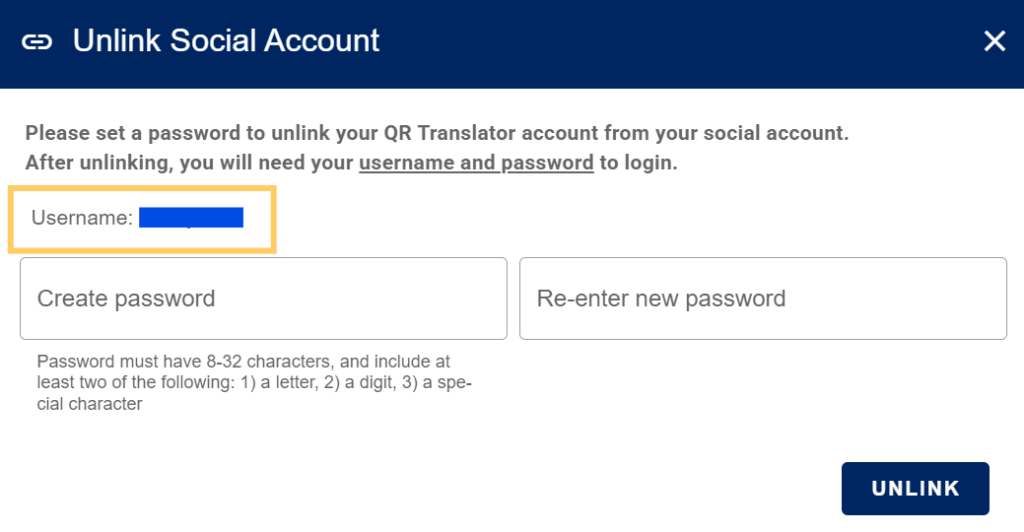Click the 'After unlinking, you will need' text
Viewport: 1024px width, 532px height.
[190, 162]
